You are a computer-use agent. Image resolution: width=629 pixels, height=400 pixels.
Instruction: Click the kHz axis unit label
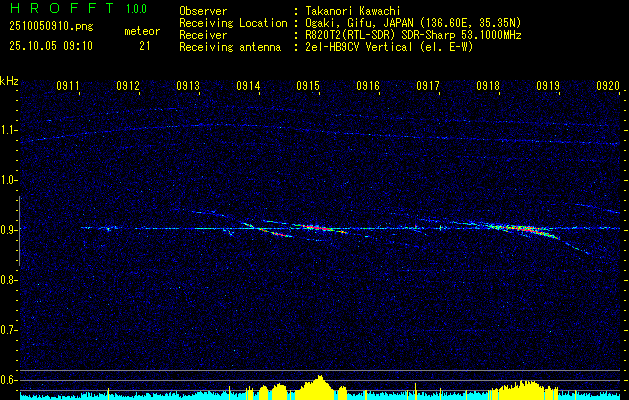(9, 81)
